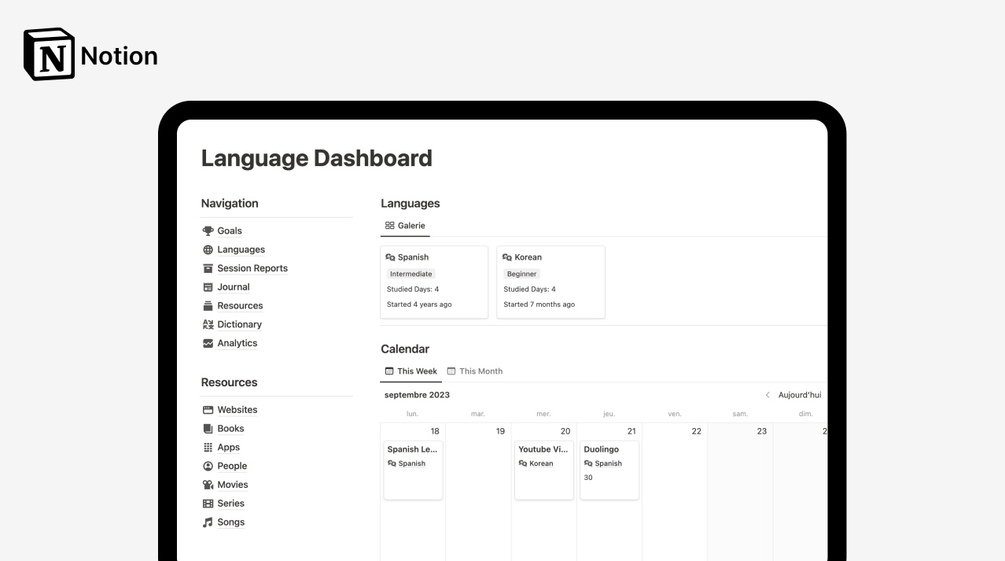Click the Books icon
Screen dimensions: 1005x561
tap(208, 428)
